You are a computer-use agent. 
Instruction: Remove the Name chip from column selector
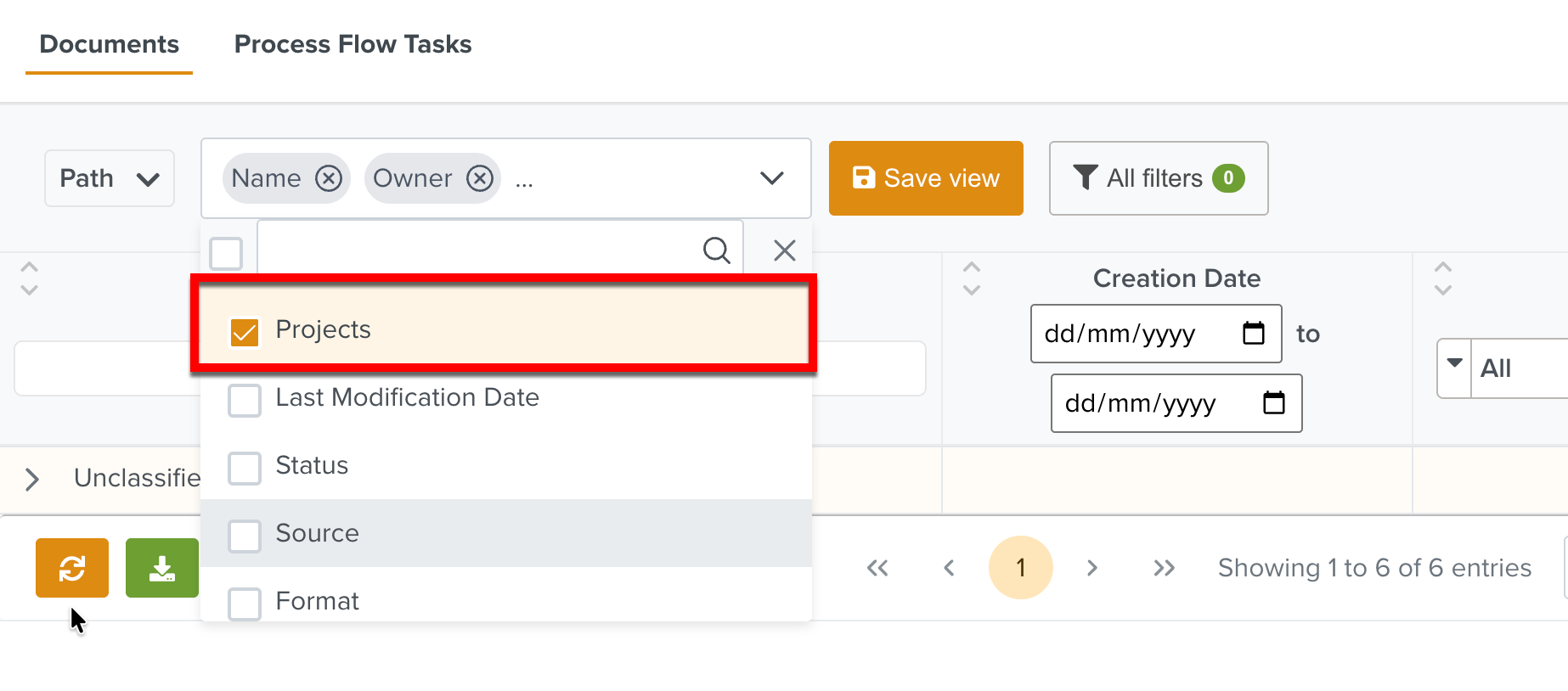(x=329, y=178)
